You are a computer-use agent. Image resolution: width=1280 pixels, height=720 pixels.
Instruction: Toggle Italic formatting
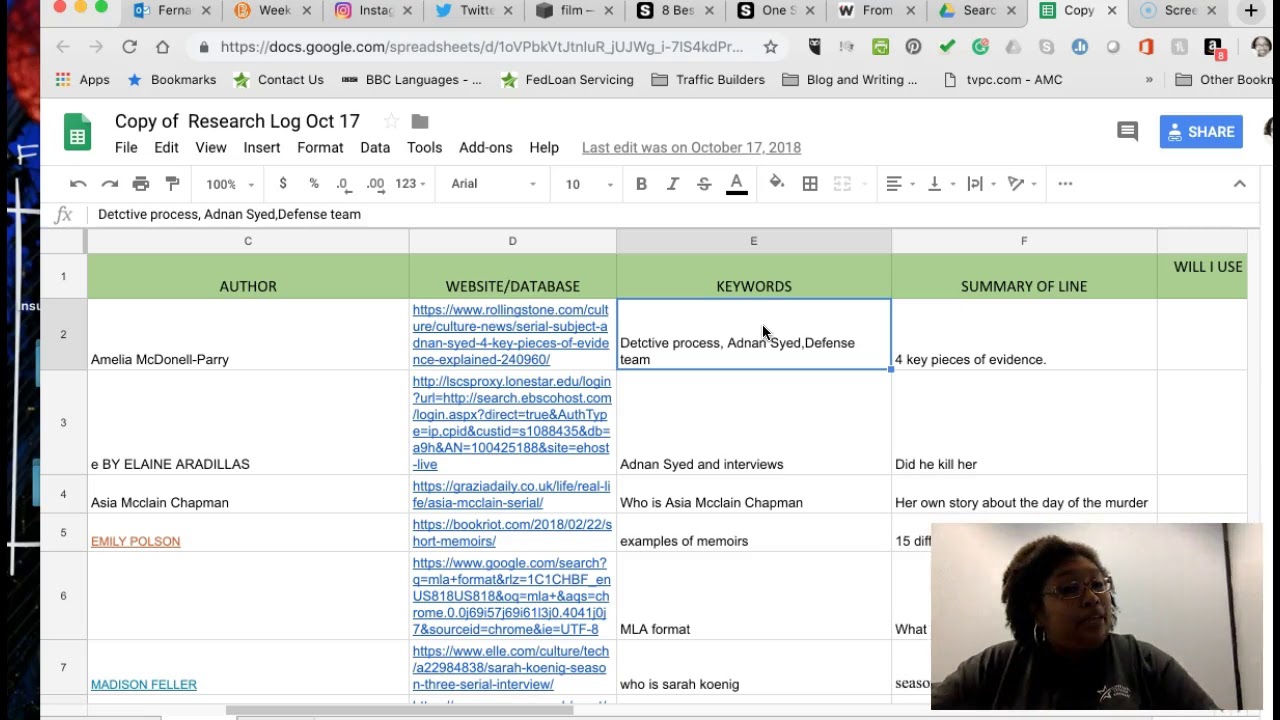pyautogui.click(x=673, y=184)
